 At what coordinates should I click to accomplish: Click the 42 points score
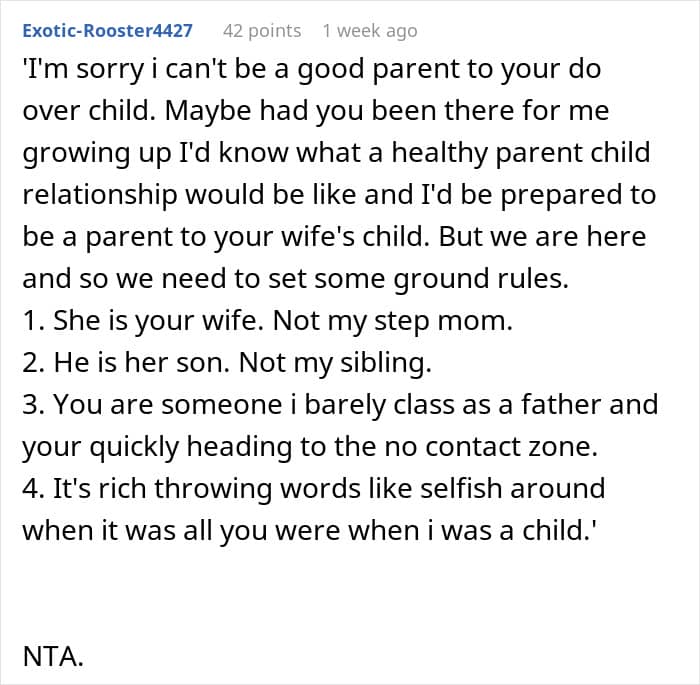261,31
